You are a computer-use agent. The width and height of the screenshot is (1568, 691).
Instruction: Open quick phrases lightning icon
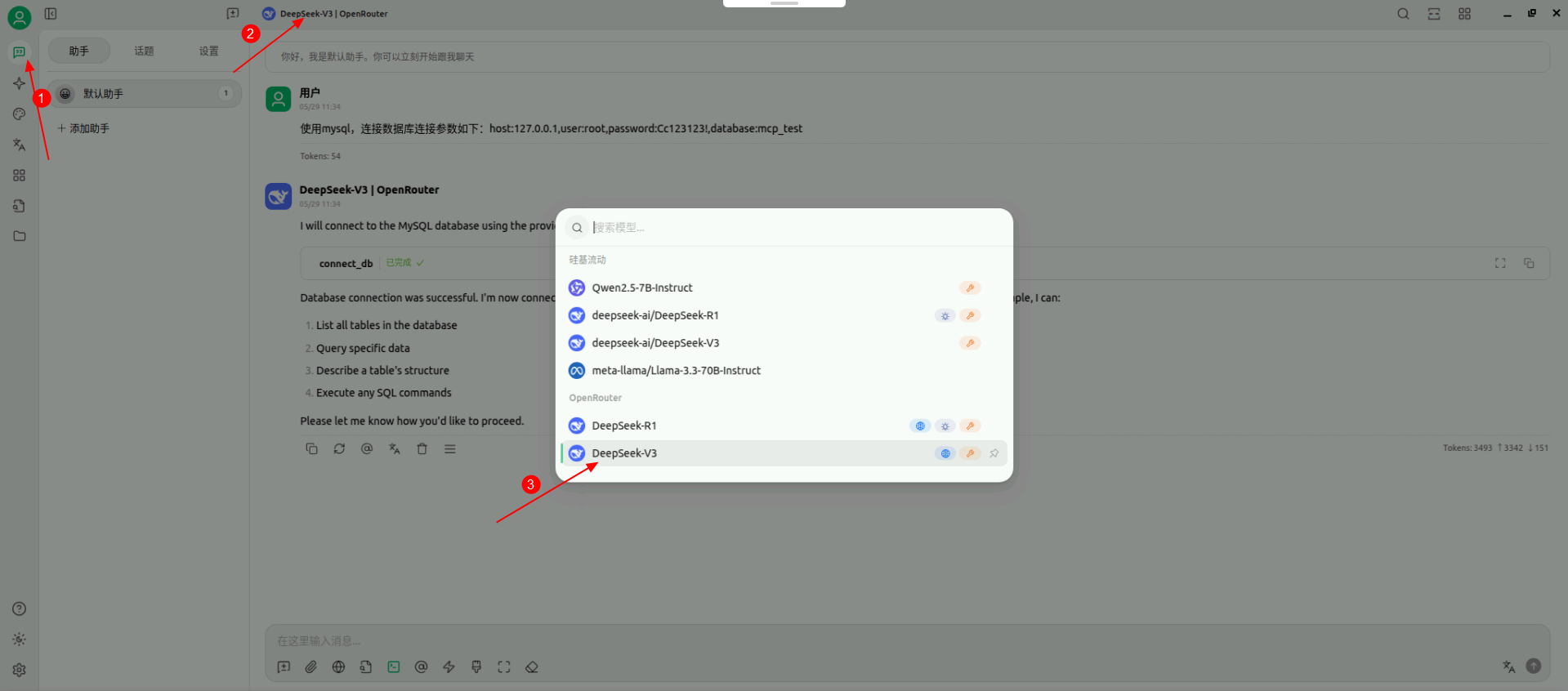tap(449, 667)
